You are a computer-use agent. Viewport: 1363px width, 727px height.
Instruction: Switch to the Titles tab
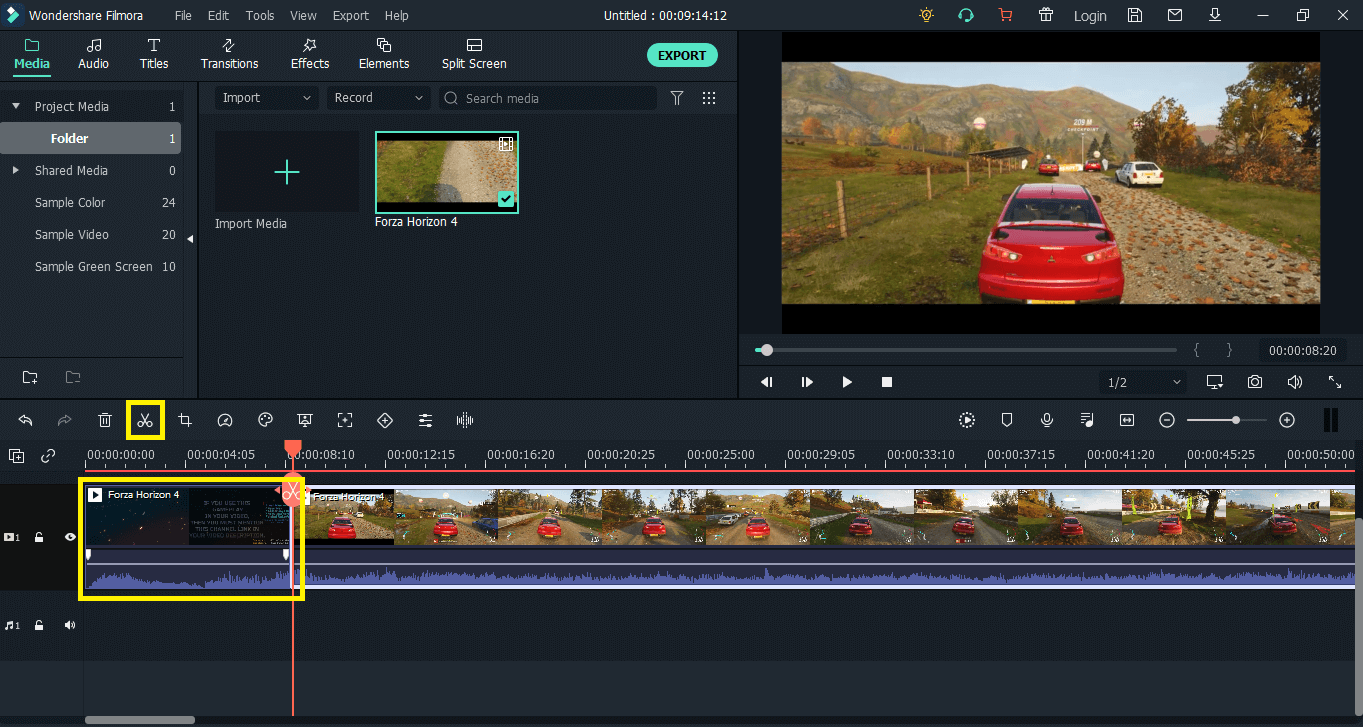(x=154, y=54)
